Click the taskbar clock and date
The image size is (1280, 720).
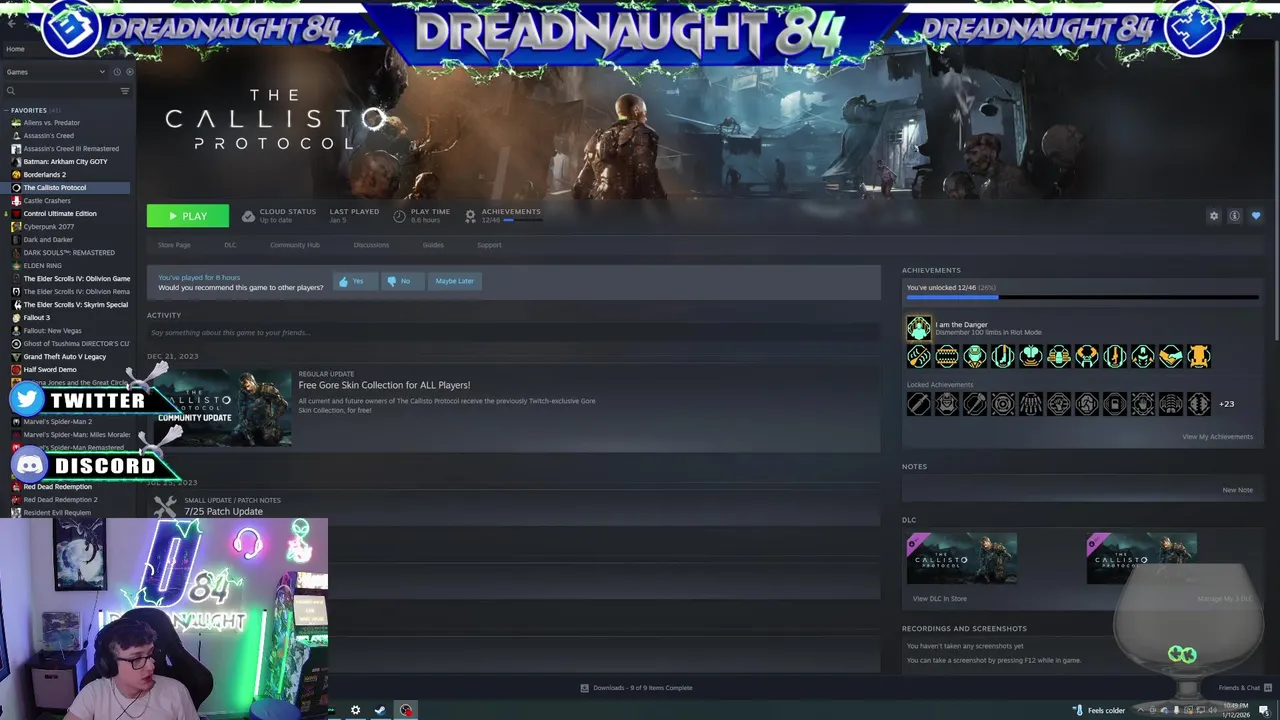tap(1235, 710)
